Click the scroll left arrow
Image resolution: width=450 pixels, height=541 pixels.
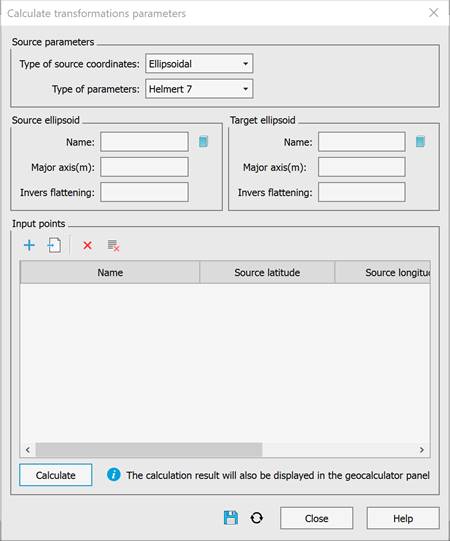(28, 450)
